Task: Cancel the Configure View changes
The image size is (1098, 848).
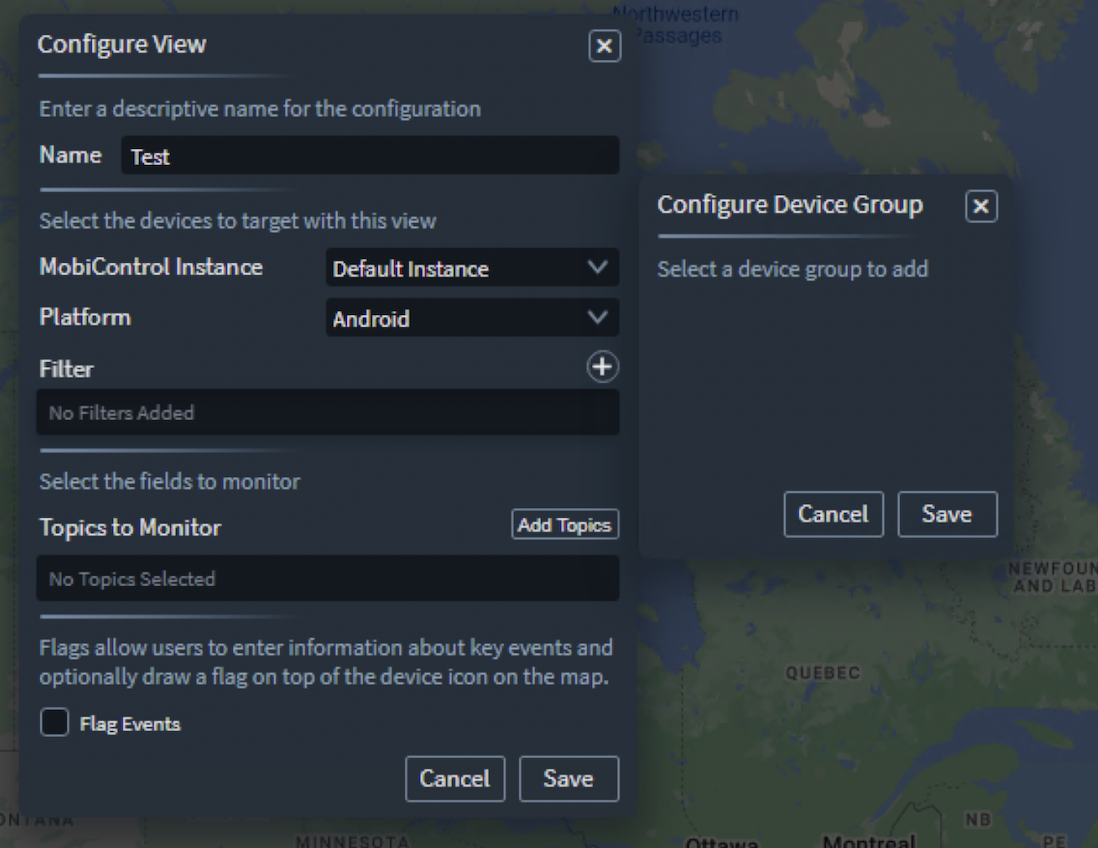Action: (455, 778)
